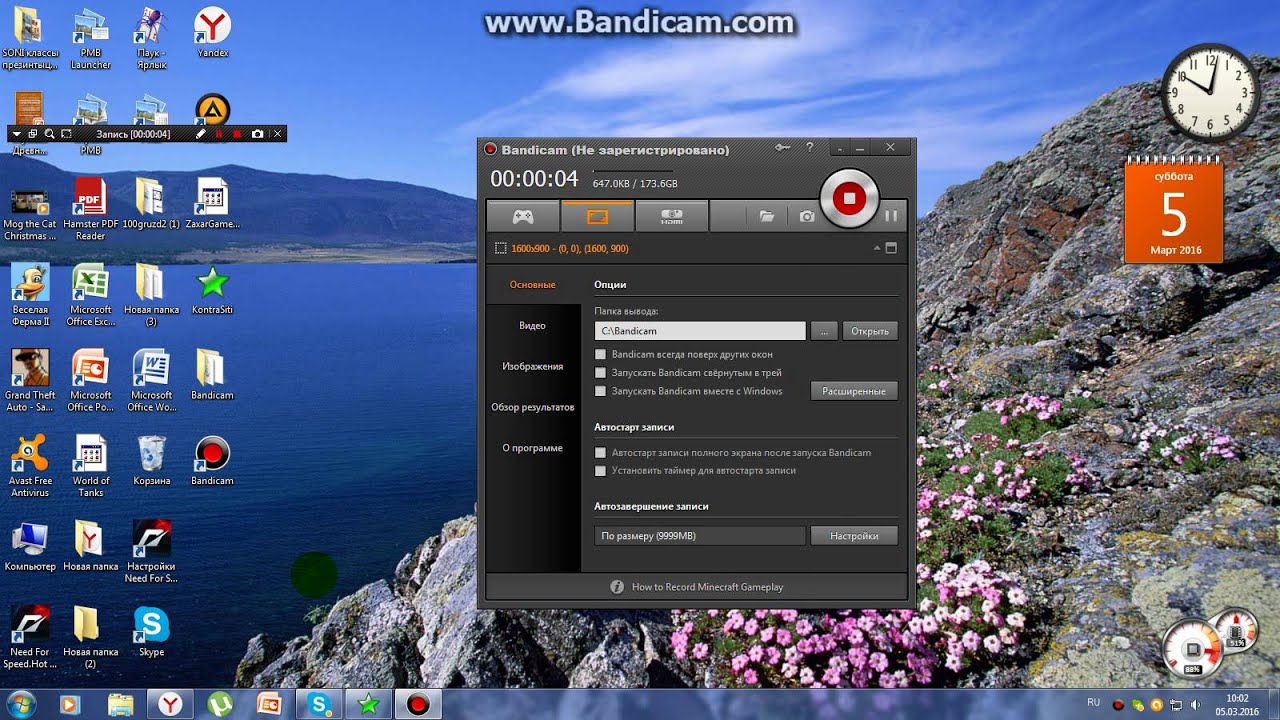Open World of Tanks desktop icon
The width and height of the screenshot is (1280, 720).
(x=90, y=466)
